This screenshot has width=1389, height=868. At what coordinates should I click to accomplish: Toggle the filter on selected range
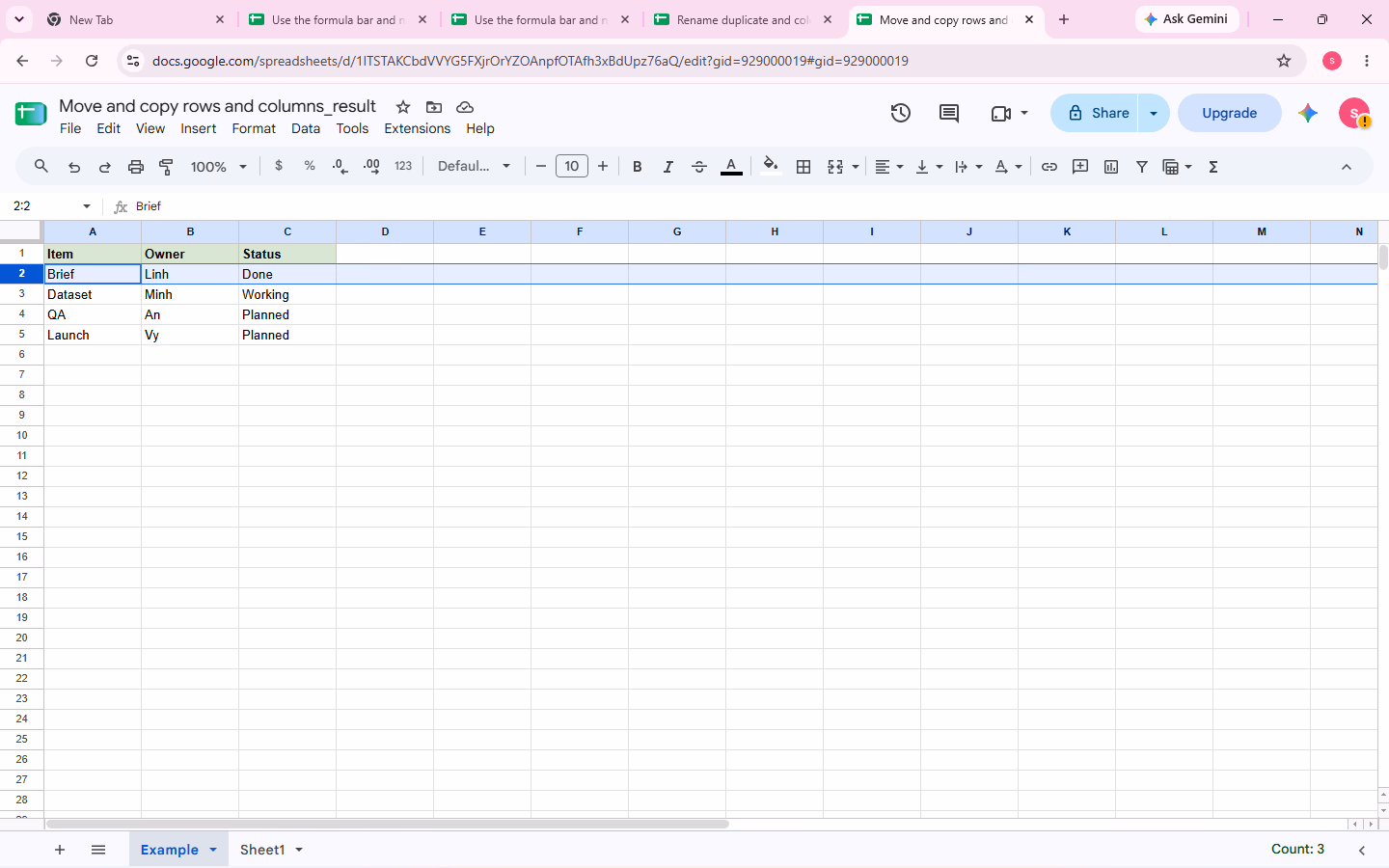1142,167
